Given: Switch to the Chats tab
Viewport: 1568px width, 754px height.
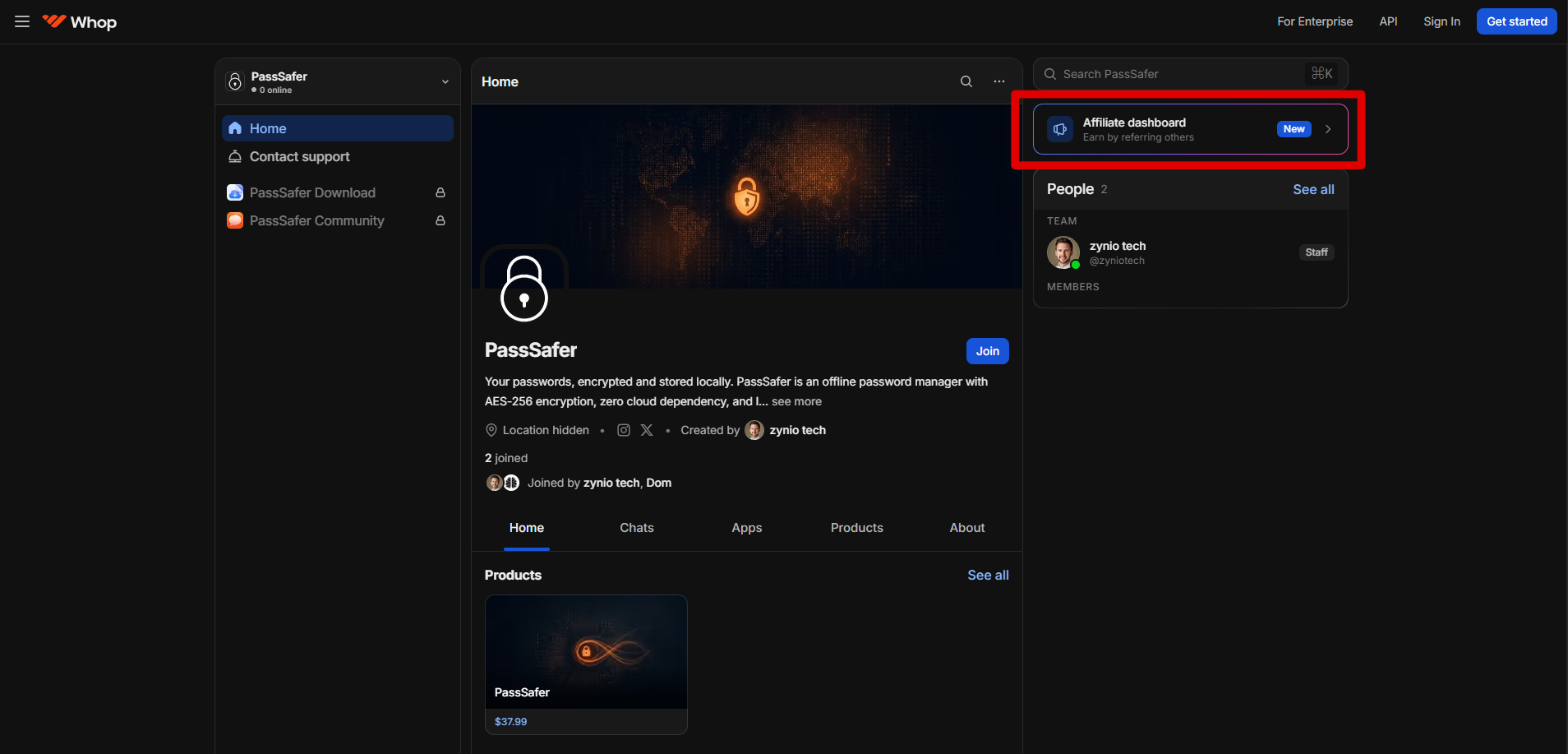Looking at the screenshot, I should click(x=636, y=528).
